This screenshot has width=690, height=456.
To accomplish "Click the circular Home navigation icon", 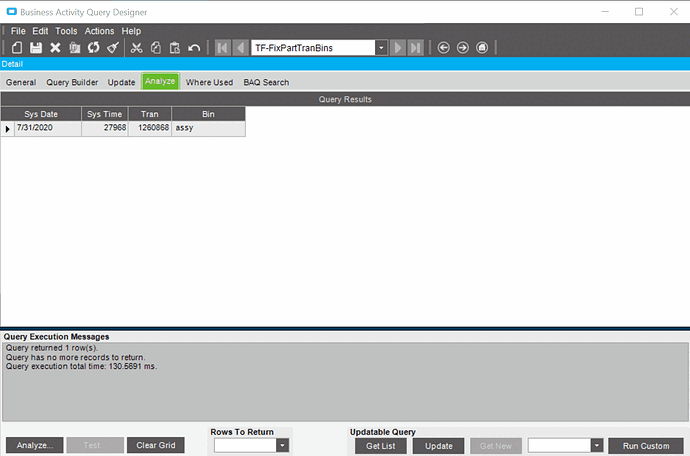I will pos(482,48).
